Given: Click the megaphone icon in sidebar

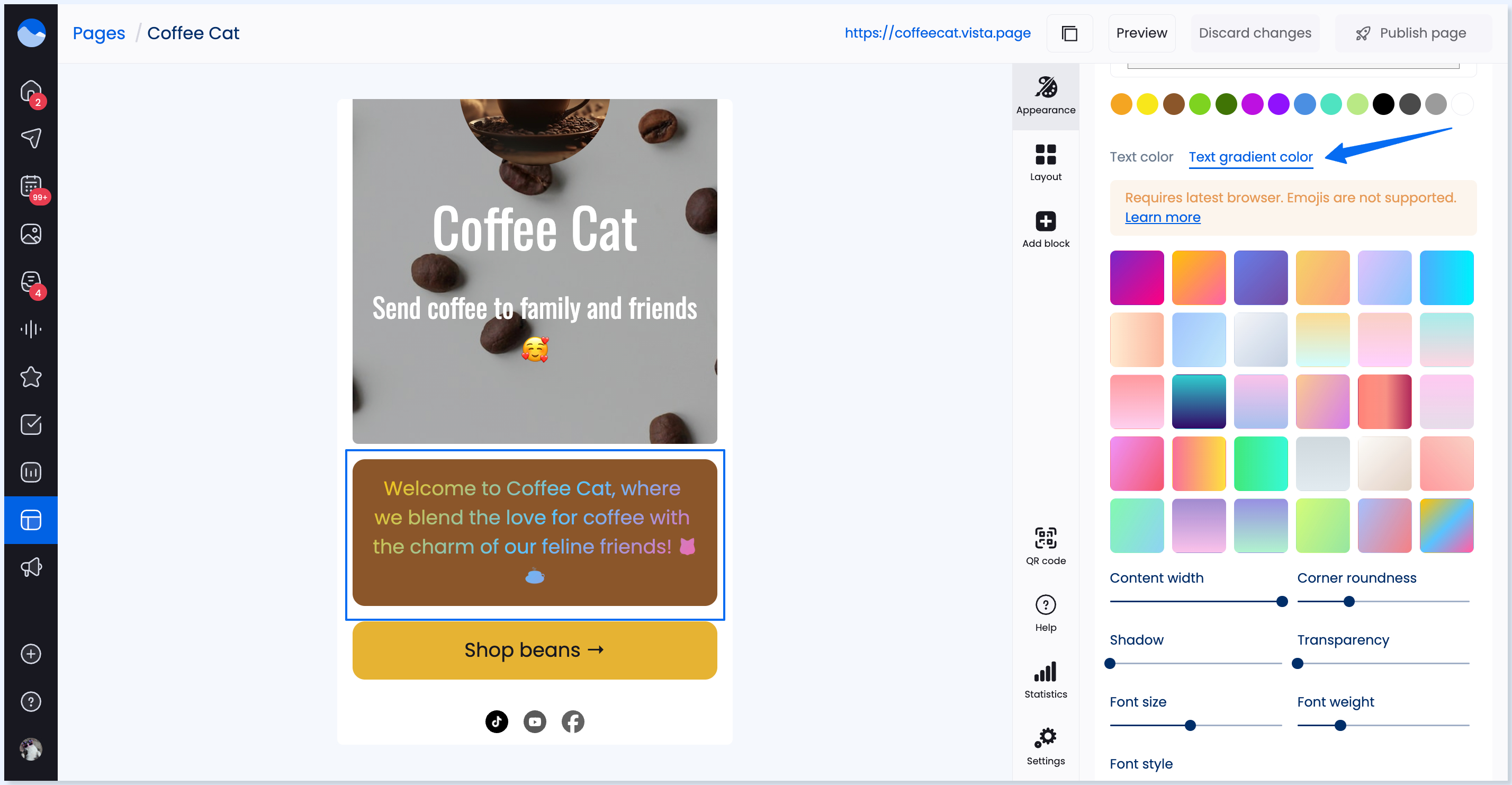Looking at the screenshot, I should 31,567.
